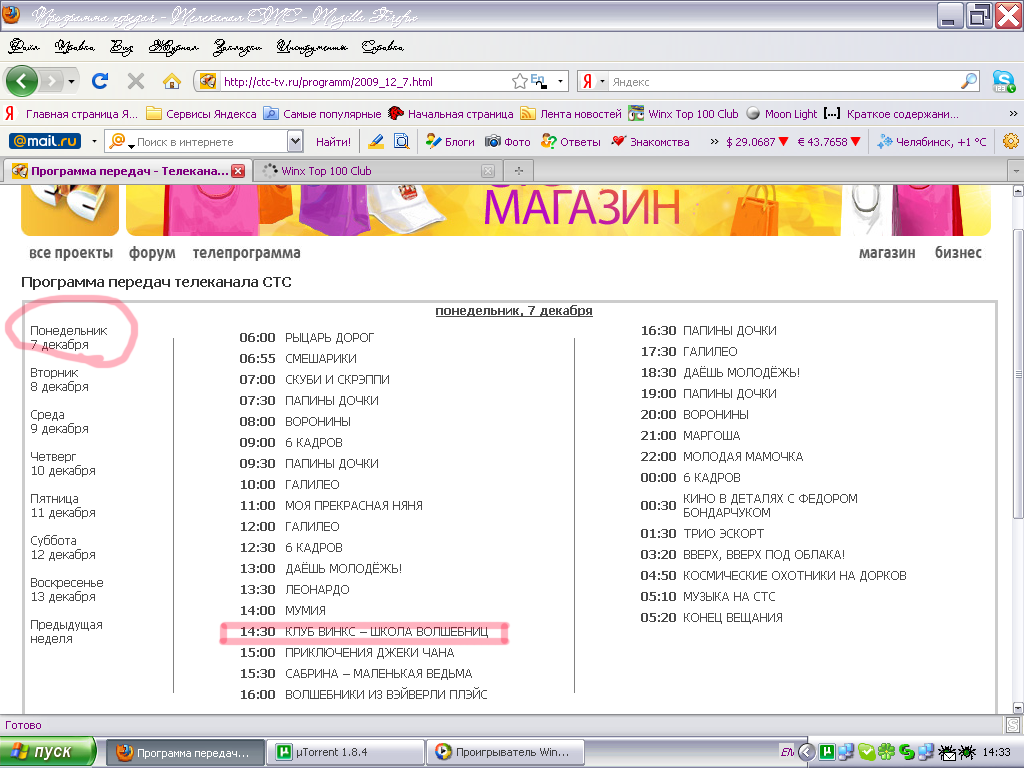Click the euro rate € 43.7658
Screen dimensions: 1024x768
tap(829, 142)
